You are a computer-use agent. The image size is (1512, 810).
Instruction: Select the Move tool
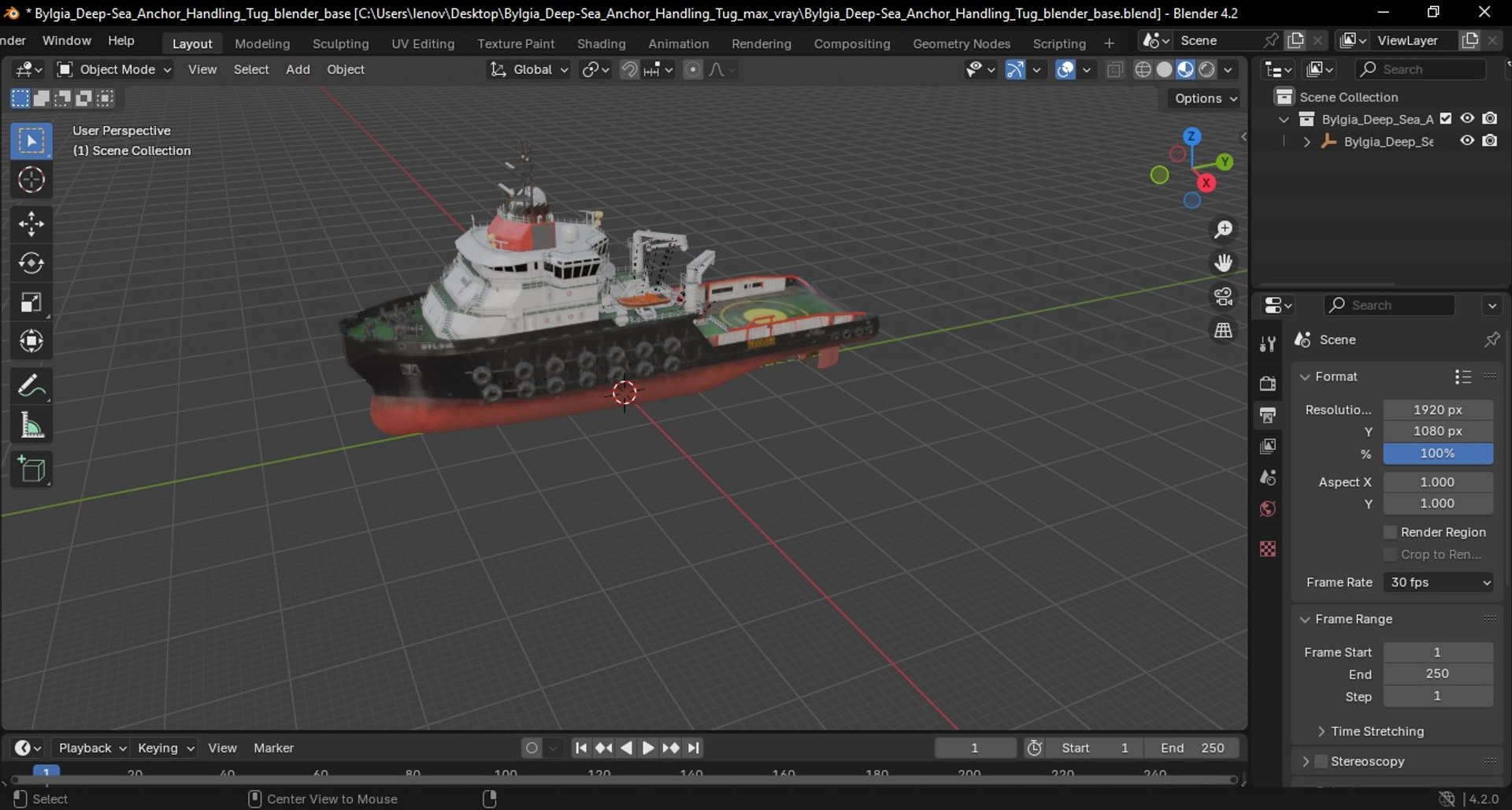click(x=31, y=224)
